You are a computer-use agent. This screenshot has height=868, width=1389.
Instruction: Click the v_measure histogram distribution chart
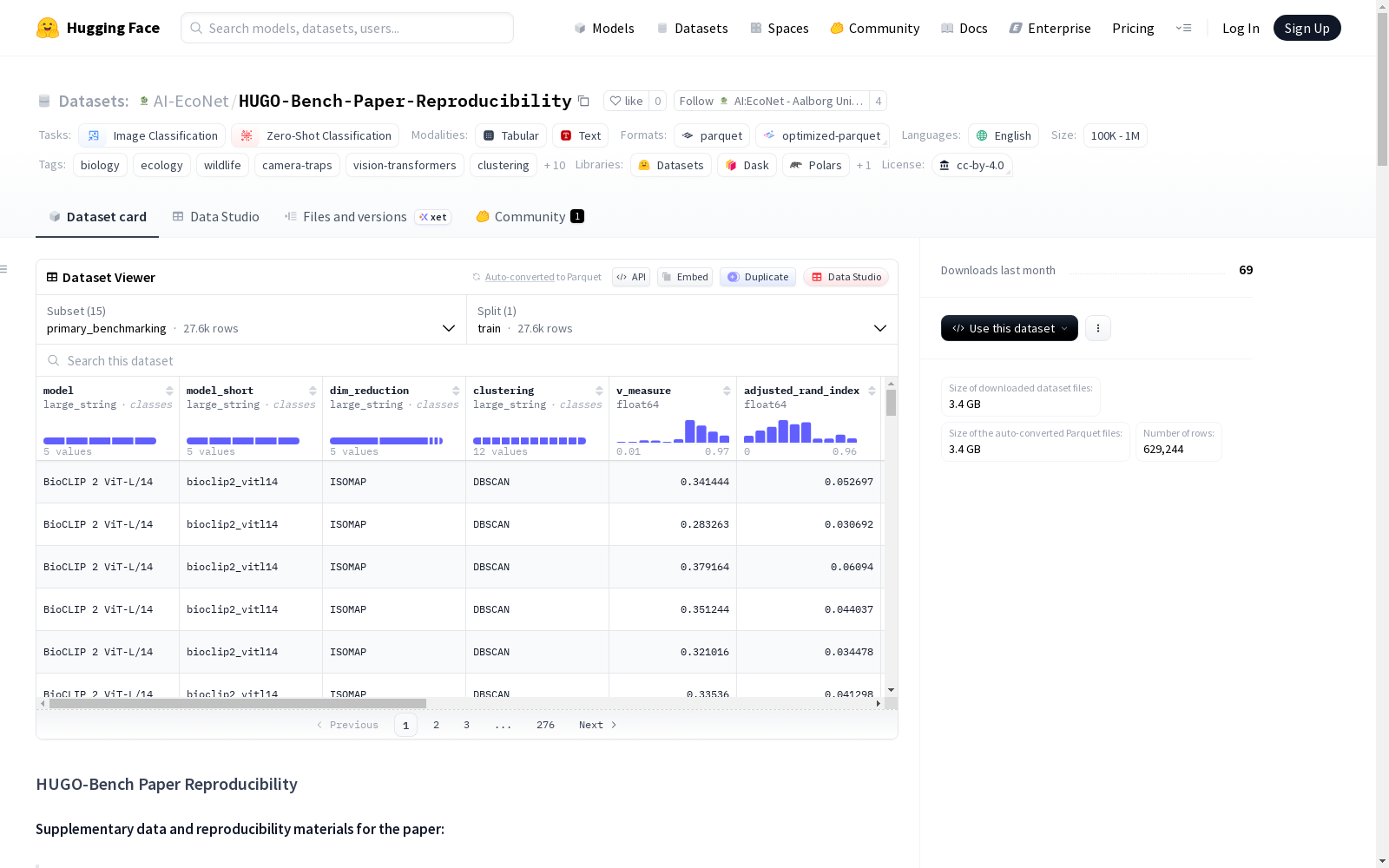coord(673,431)
